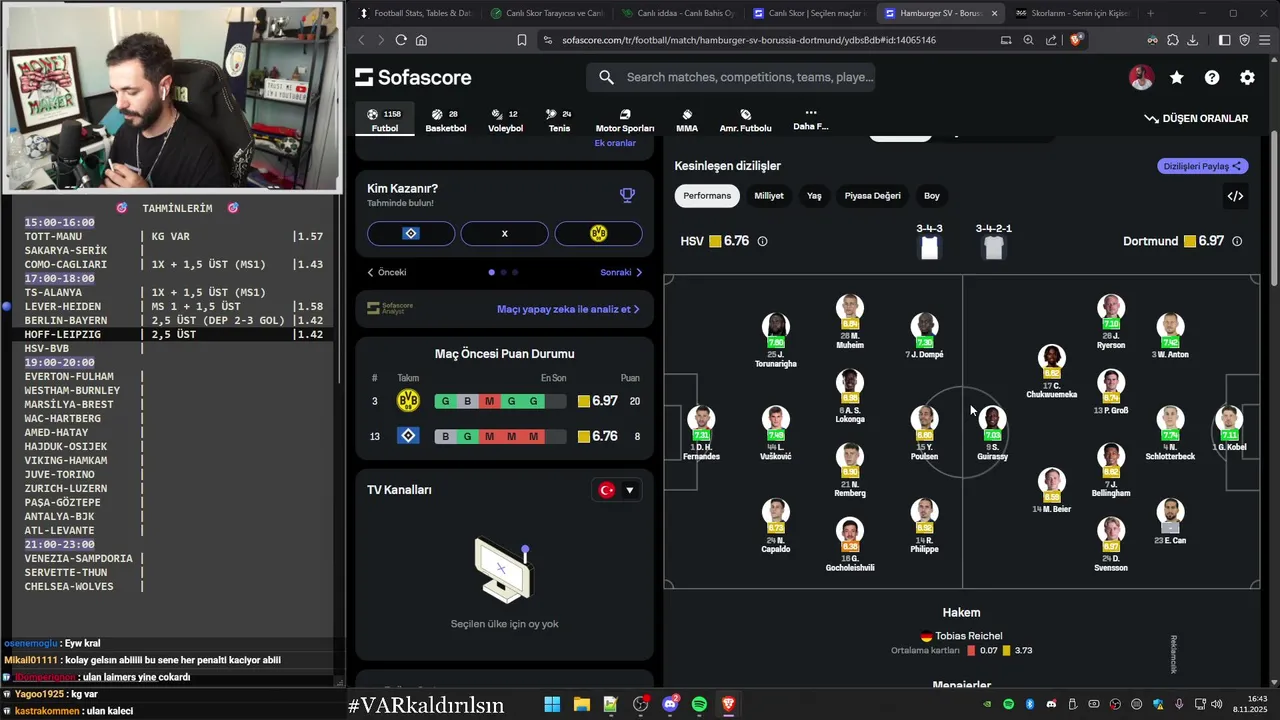This screenshot has width=1280, height=720.
Task: Open Sofascore settings gear icon
Action: click(x=1247, y=78)
